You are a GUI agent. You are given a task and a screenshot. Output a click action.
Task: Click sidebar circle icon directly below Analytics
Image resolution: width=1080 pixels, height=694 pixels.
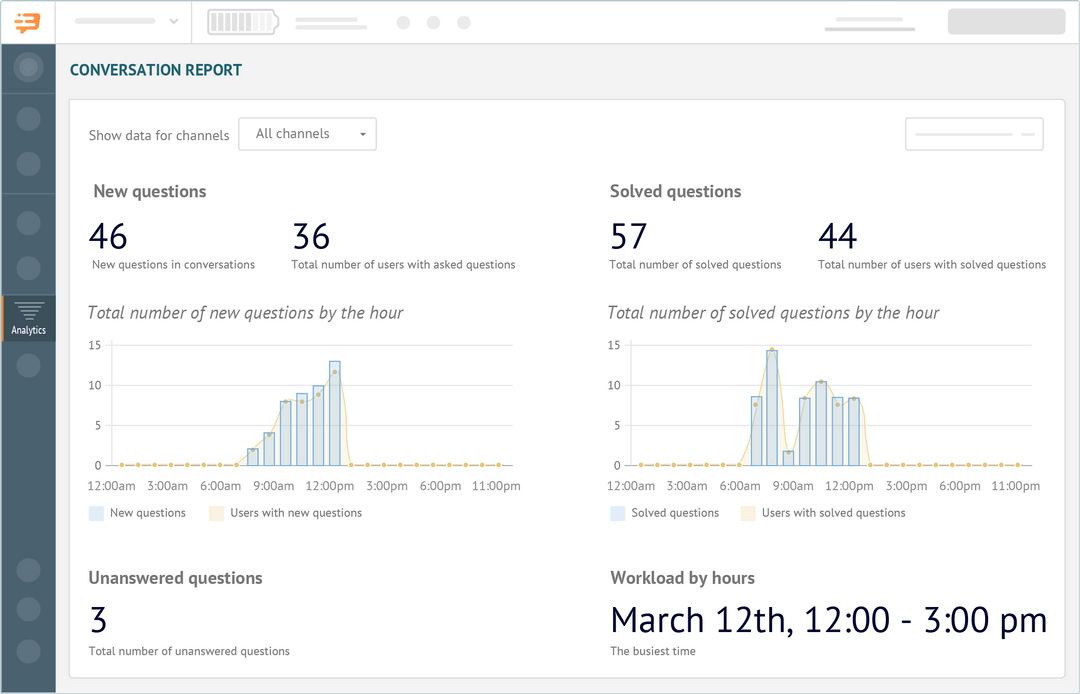[x=28, y=366]
